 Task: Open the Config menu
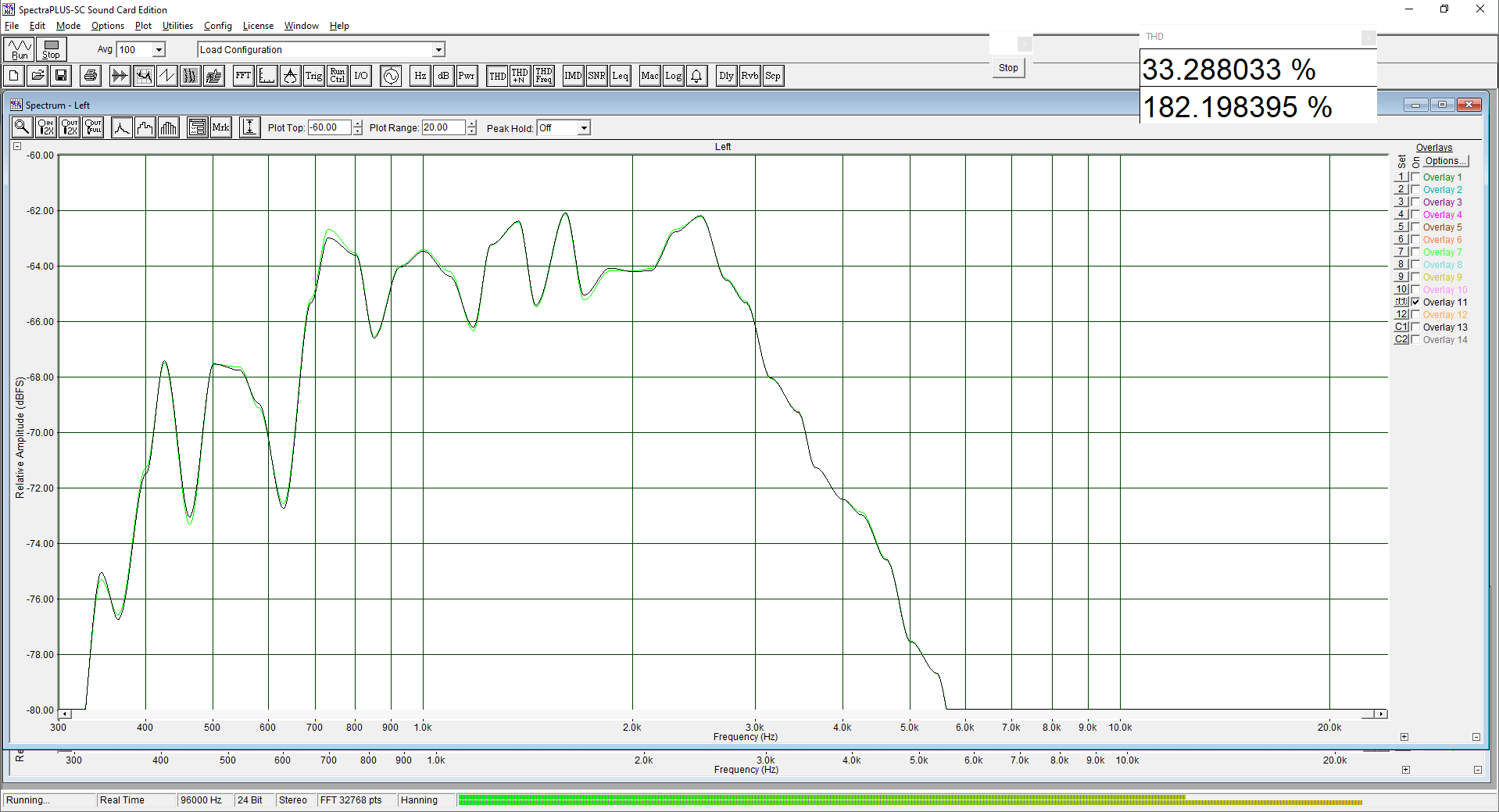218,26
